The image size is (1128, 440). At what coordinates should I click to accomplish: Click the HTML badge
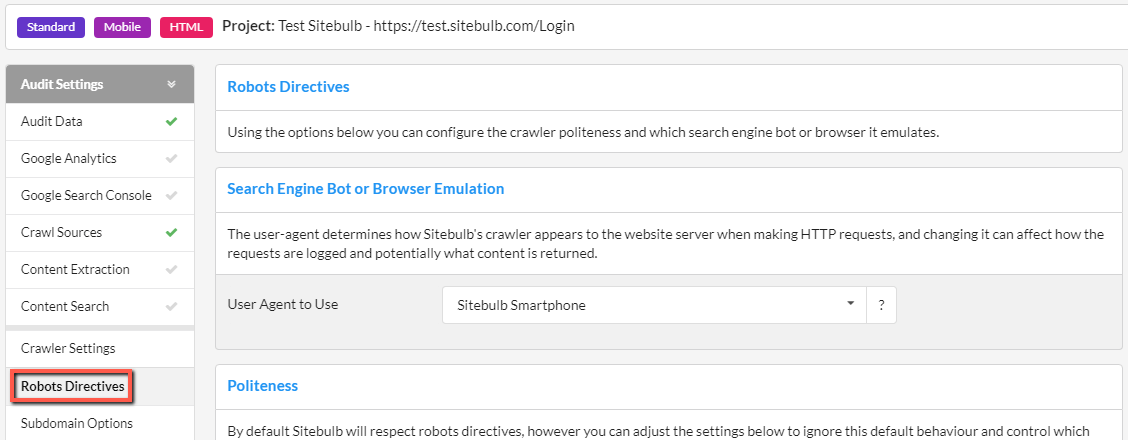coord(186,27)
